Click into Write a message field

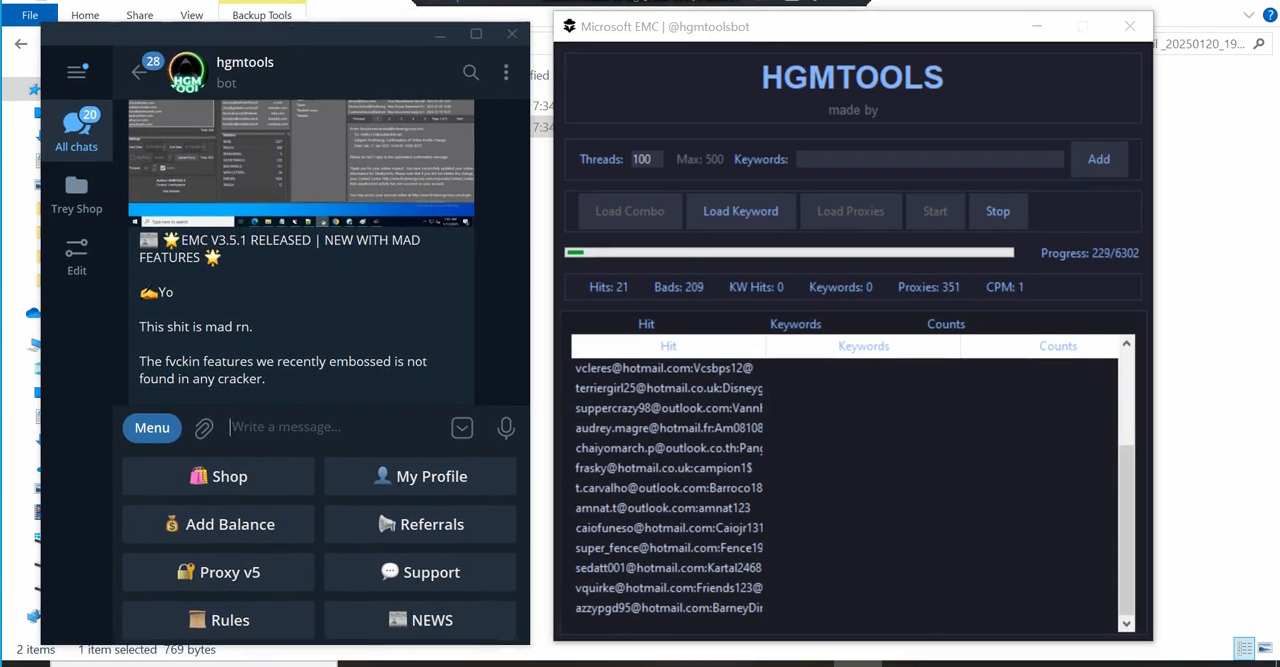tap(336, 427)
